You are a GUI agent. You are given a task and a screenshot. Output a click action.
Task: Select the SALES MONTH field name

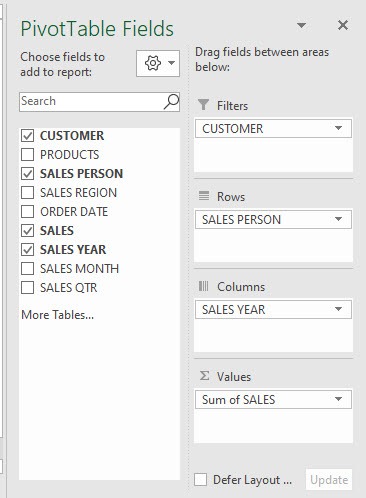79,269
